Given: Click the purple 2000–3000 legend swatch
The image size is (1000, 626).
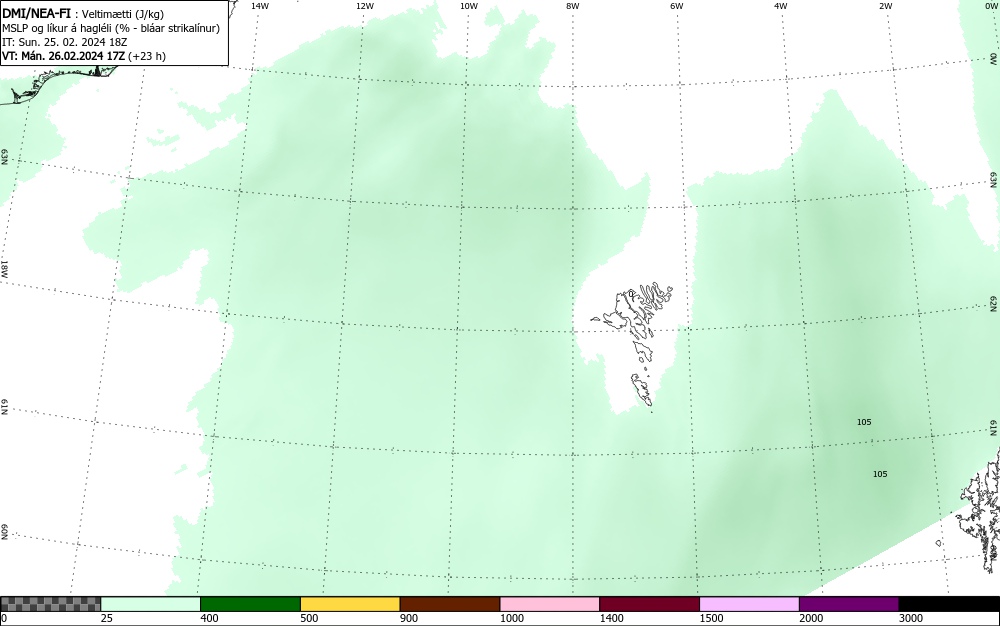Looking at the screenshot, I should 849,604.
